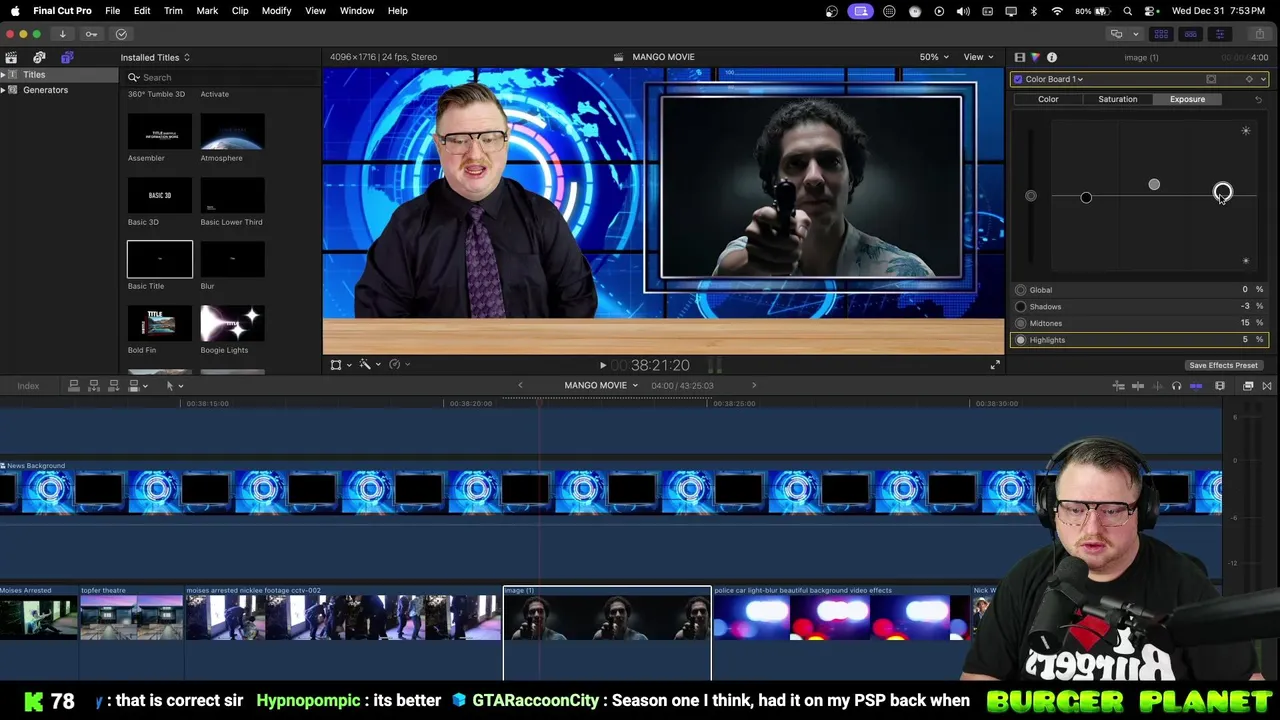Open the Apple menu

click(x=14, y=10)
